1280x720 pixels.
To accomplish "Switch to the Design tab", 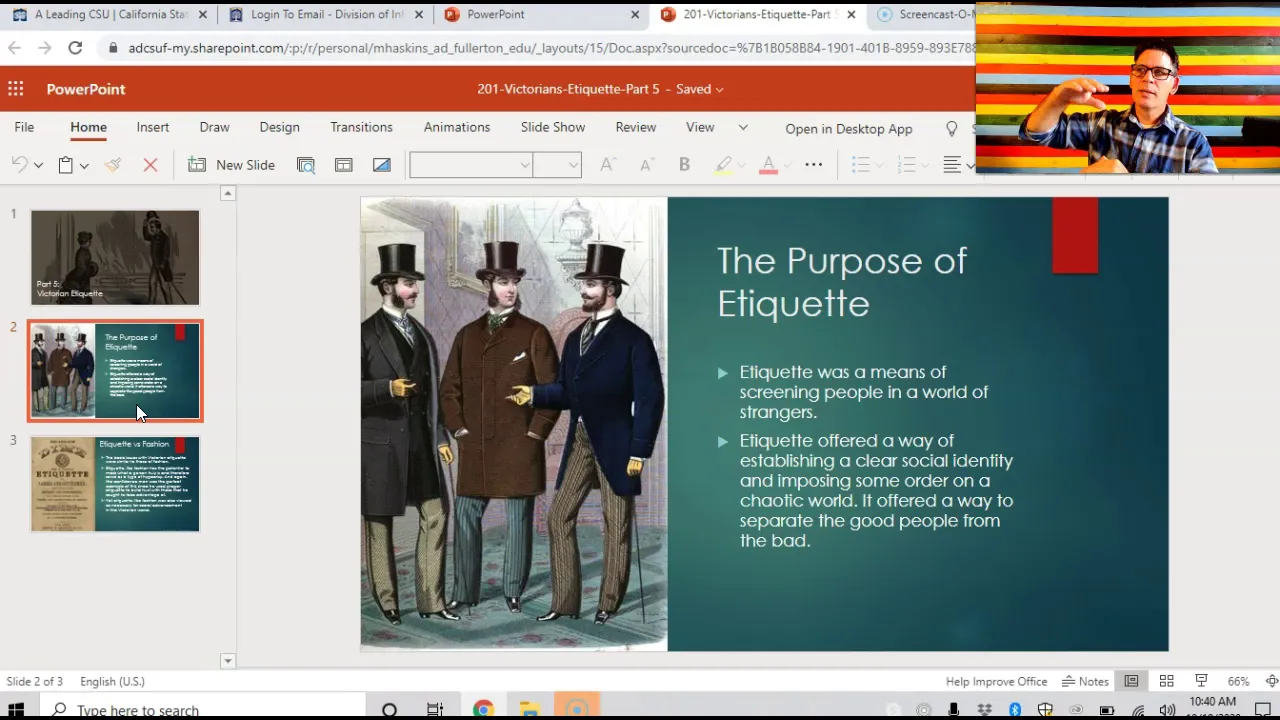I will point(279,127).
